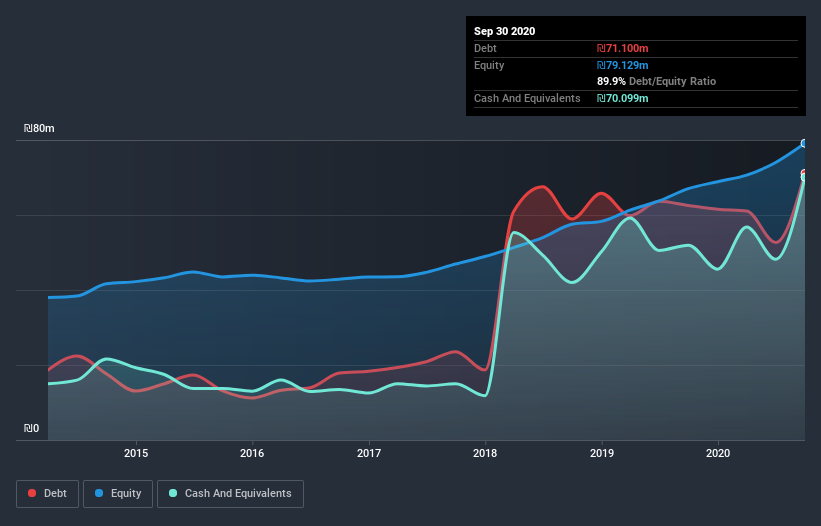Toggle the Equity series in the legend
Screen dimensions: 821x526
point(118,494)
